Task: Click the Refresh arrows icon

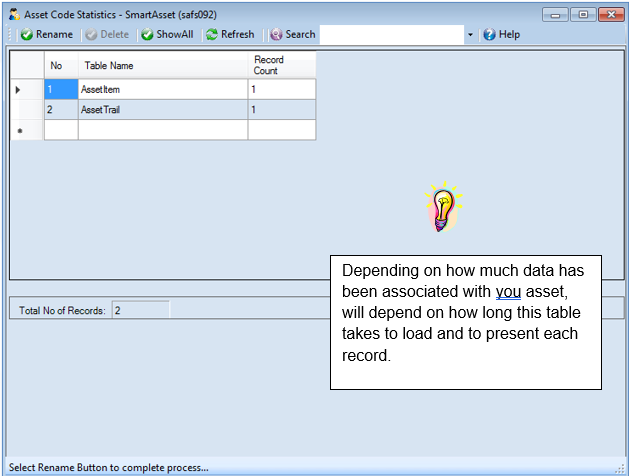Action: tap(212, 35)
